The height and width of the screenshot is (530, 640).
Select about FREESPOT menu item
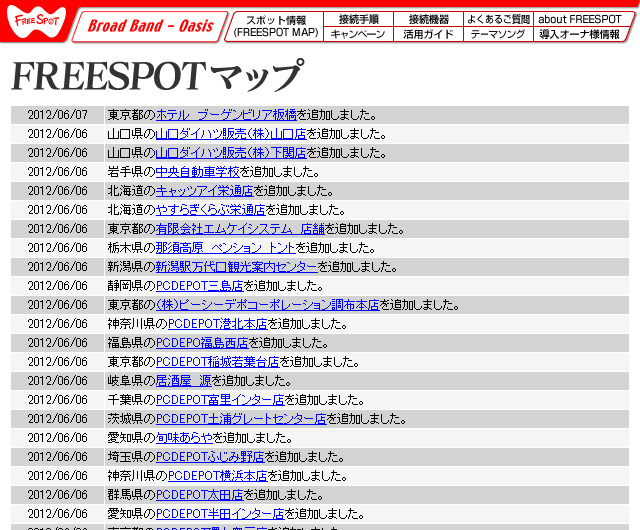[580, 20]
